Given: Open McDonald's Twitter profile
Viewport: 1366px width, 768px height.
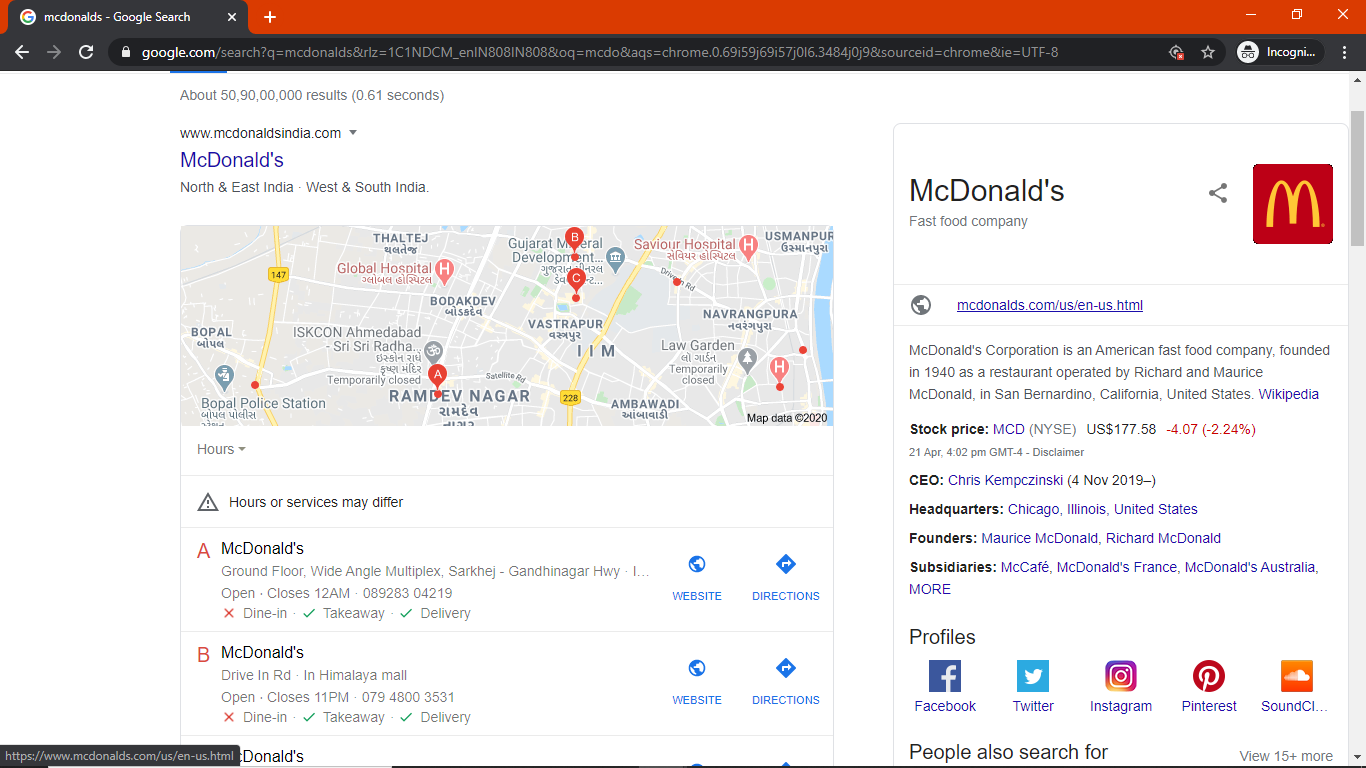Looking at the screenshot, I should tap(1032, 676).
